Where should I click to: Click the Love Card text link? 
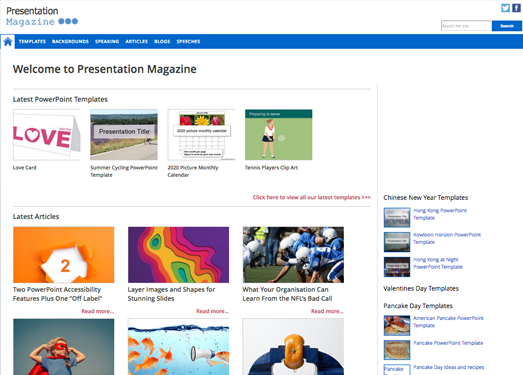point(24,167)
